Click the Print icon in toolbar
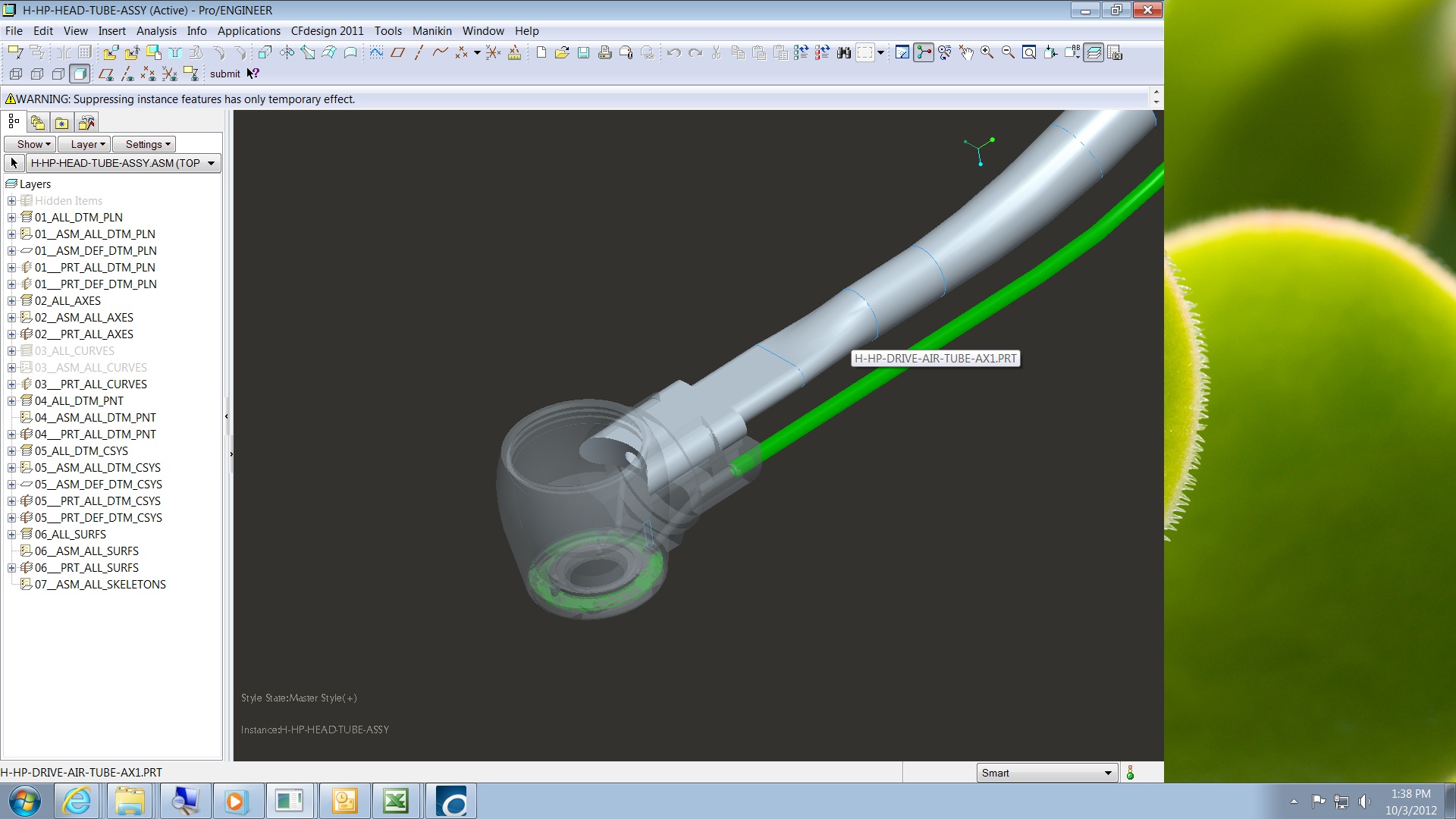 604,52
